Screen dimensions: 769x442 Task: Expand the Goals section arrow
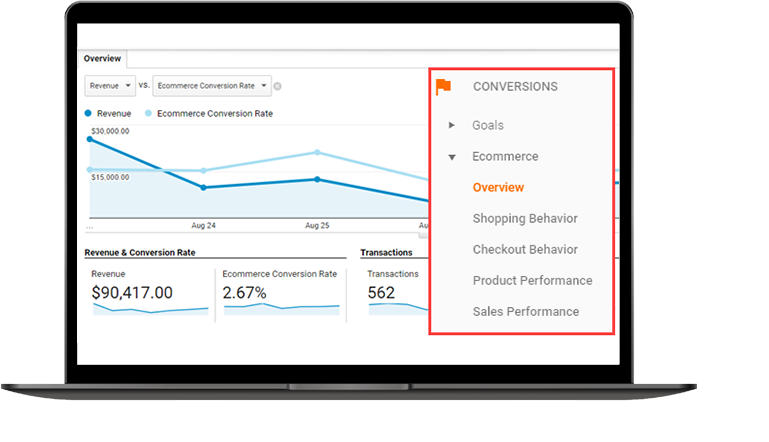(x=452, y=125)
